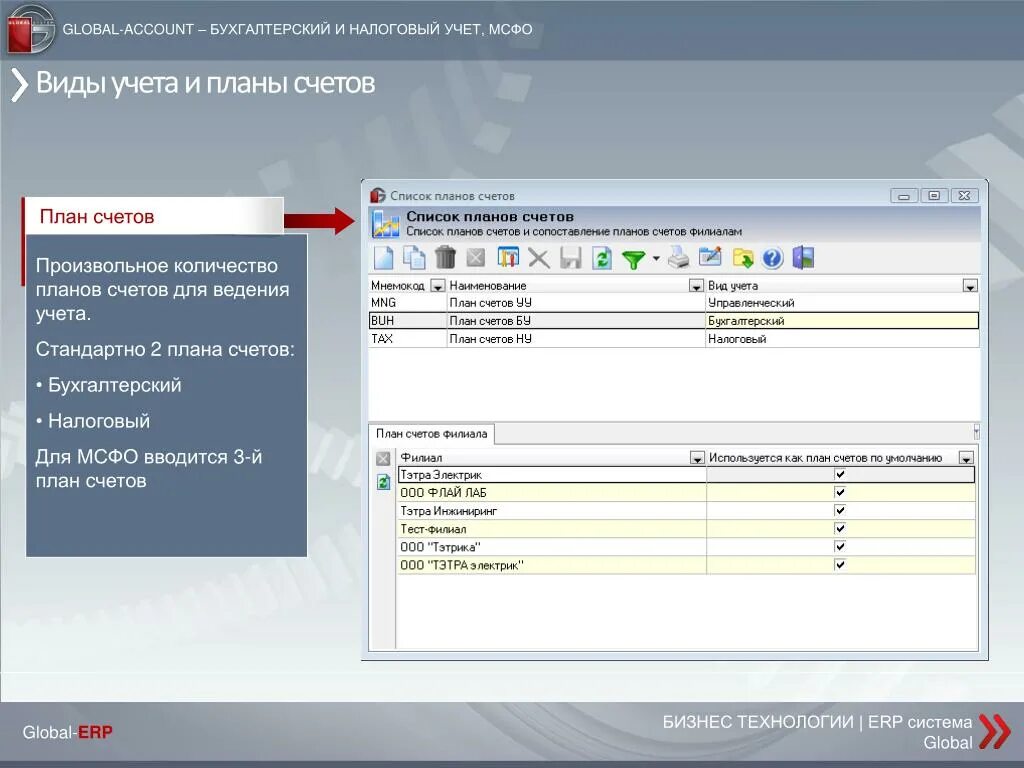Click the floppy disk Save icon

[x=570, y=258]
